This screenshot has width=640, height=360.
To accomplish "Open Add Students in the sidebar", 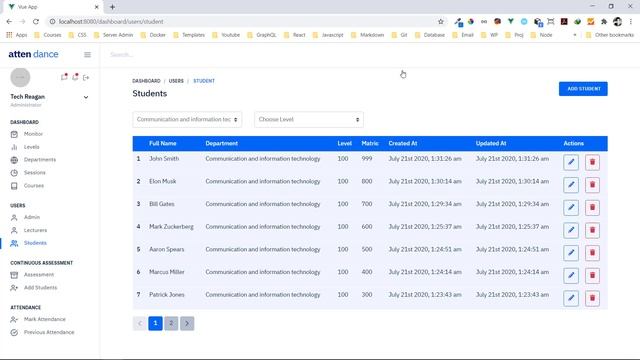I will pyautogui.click(x=40, y=288).
